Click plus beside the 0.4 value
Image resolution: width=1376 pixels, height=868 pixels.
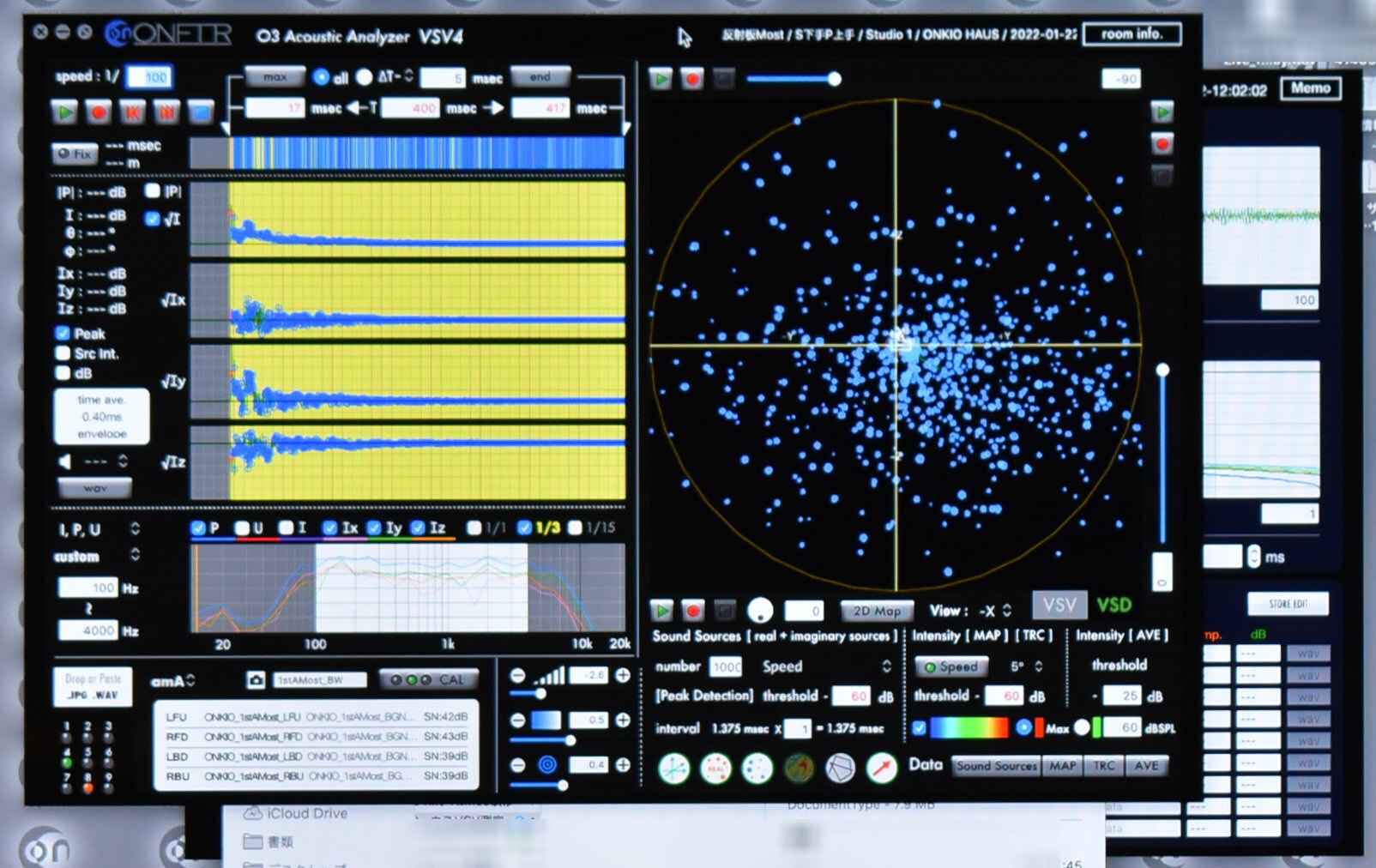[x=623, y=764]
